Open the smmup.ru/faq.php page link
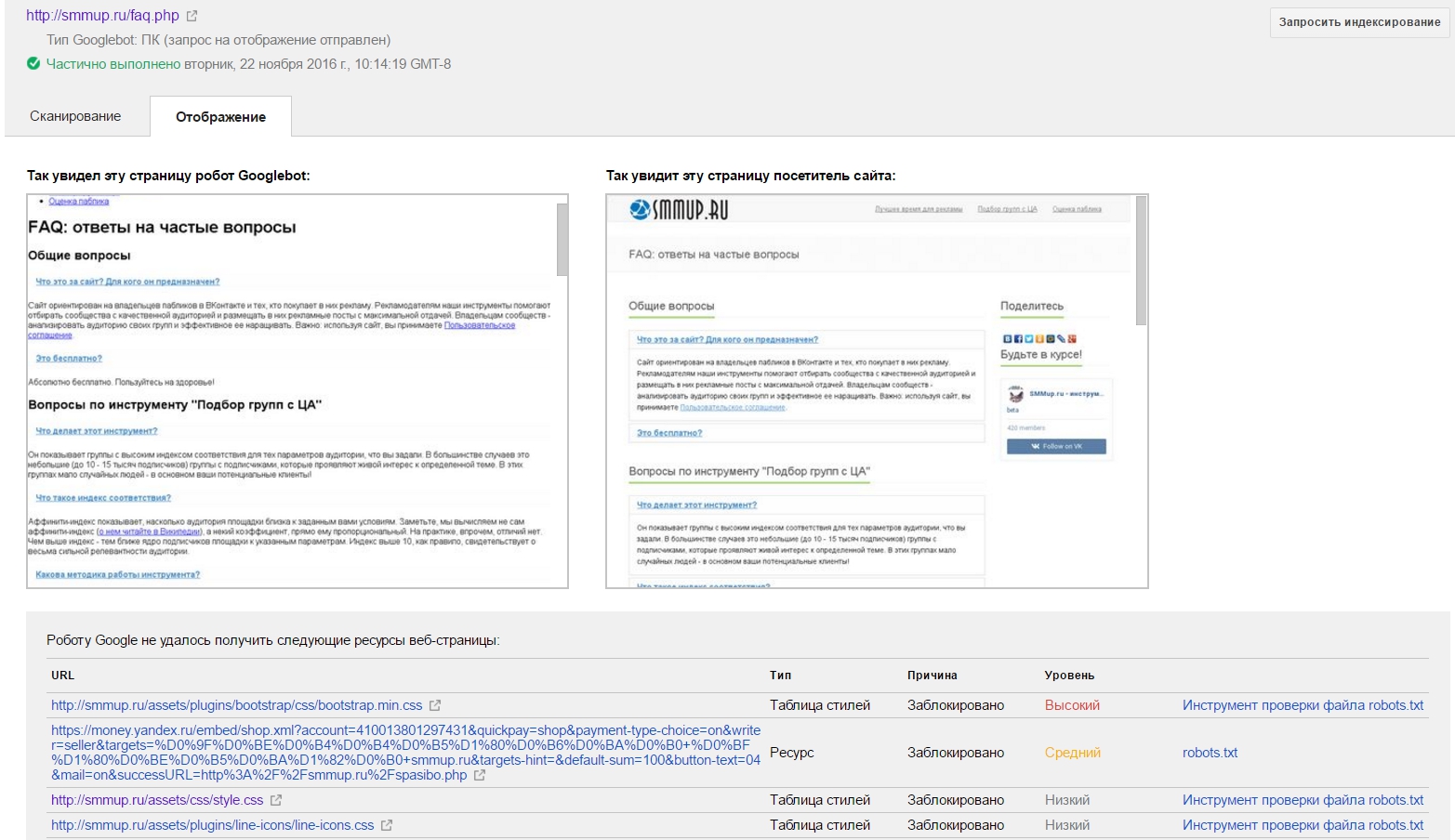The width and height of the screenshot is (1455, 840). coord(102,16)
